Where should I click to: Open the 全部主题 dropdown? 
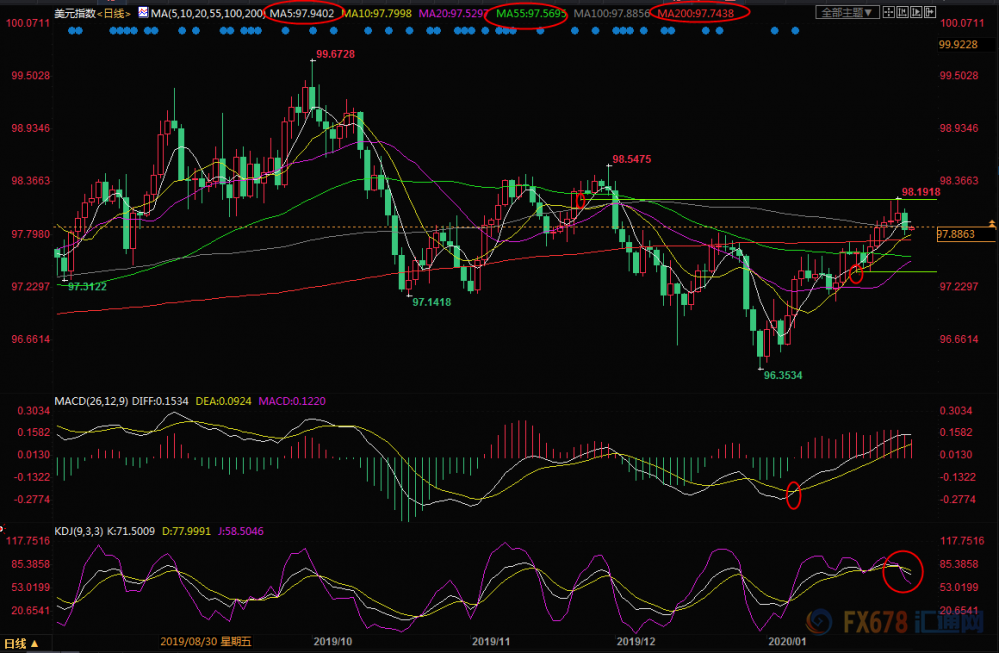[x=847, y=12]
